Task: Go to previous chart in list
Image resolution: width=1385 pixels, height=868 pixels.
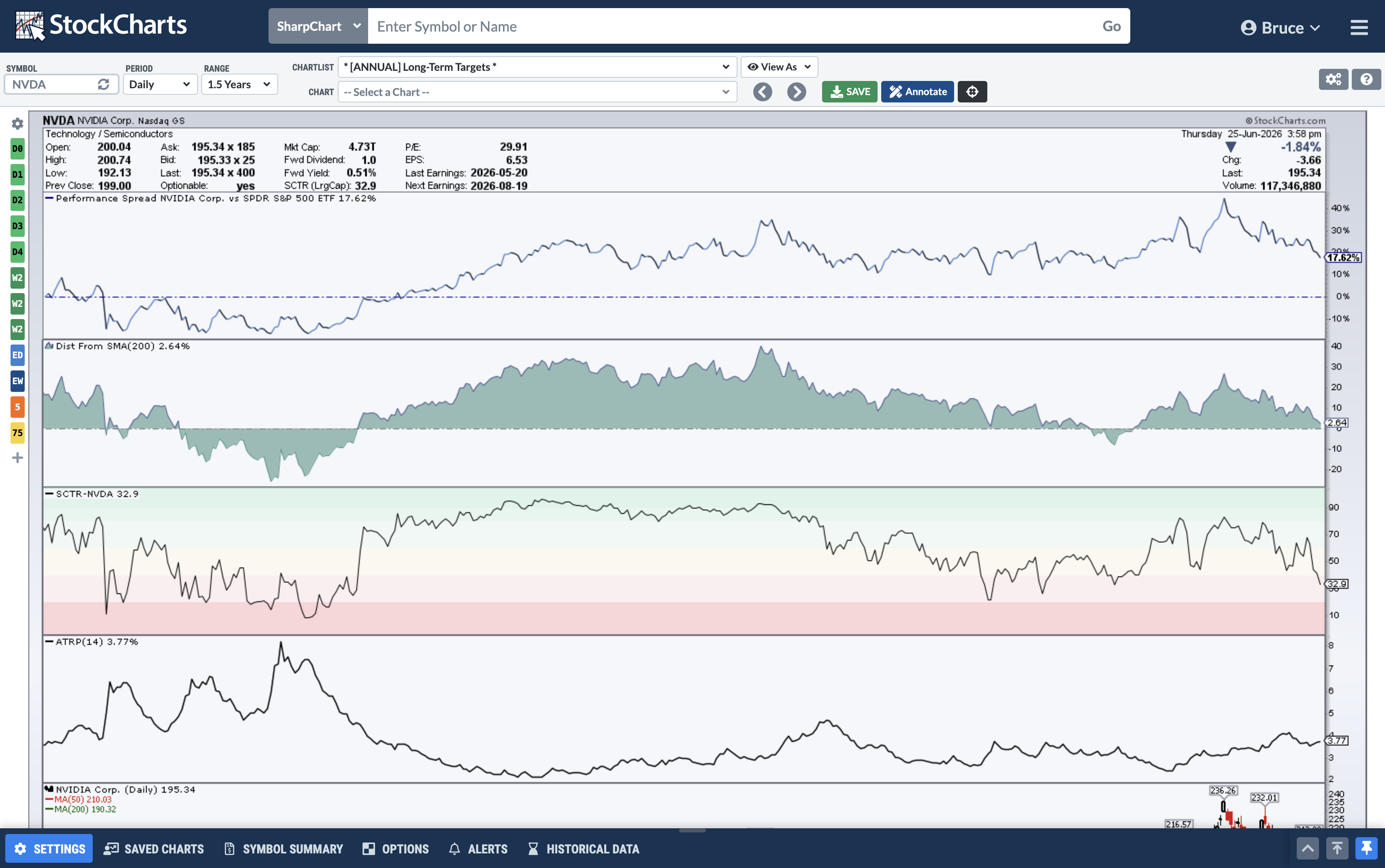Action: coord(763,92)
